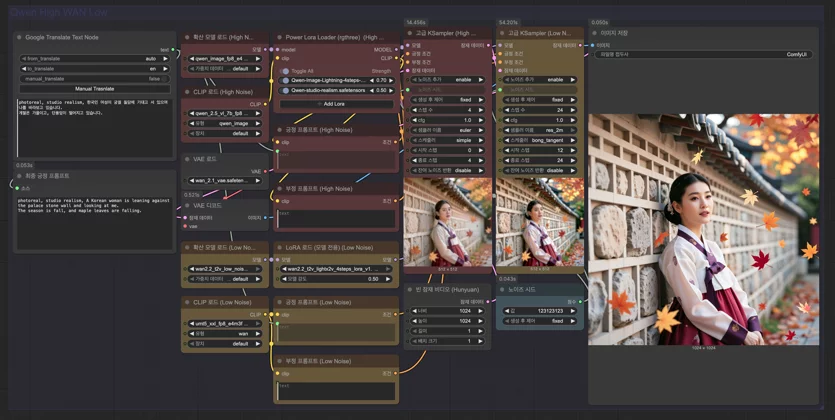Click the green text output port on Google Translate node

tap(173, 50)
